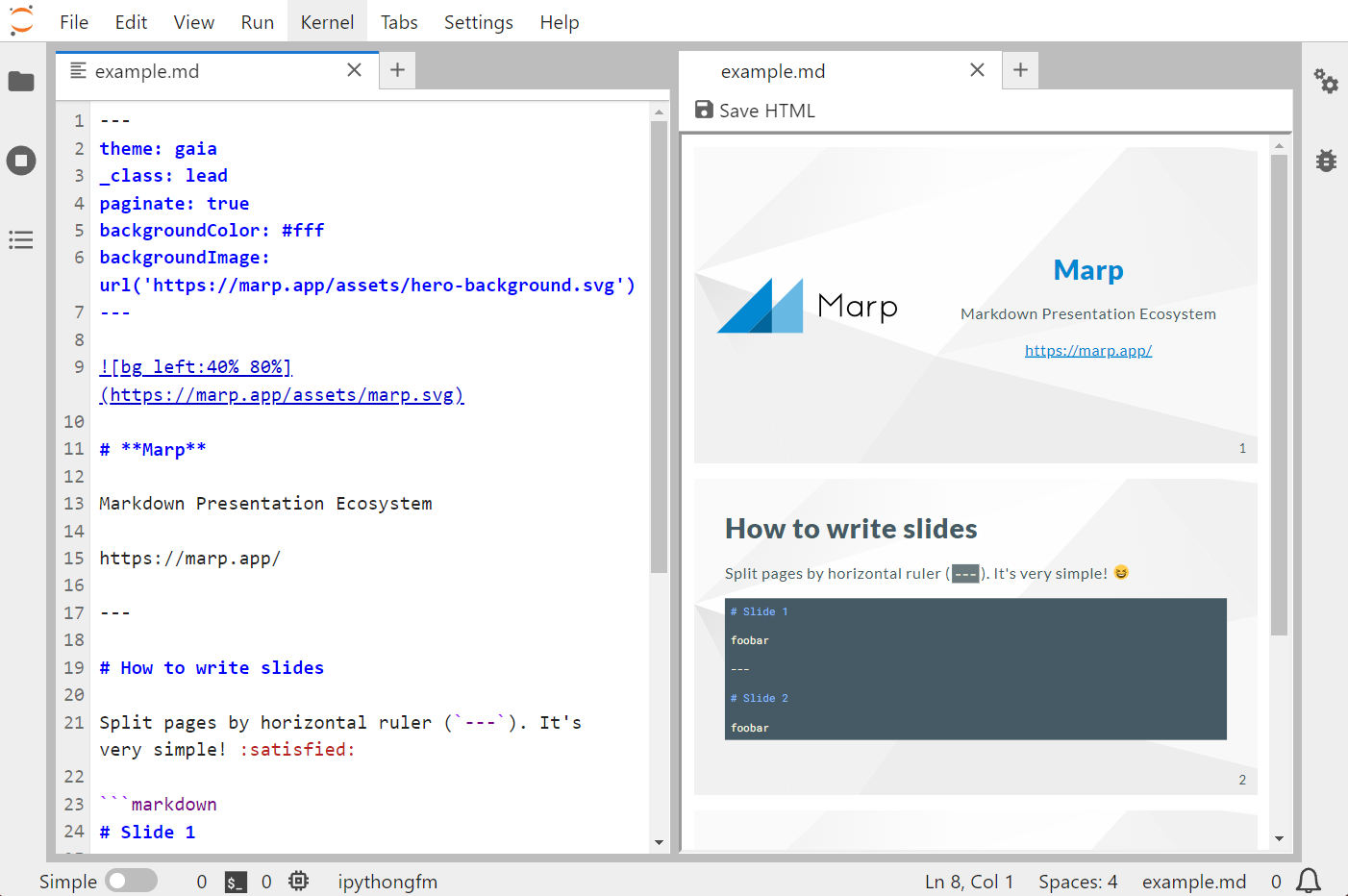
Task: Open notifications bell icon in status bar
Action: pyautogui.click(x=1309, y=881)
